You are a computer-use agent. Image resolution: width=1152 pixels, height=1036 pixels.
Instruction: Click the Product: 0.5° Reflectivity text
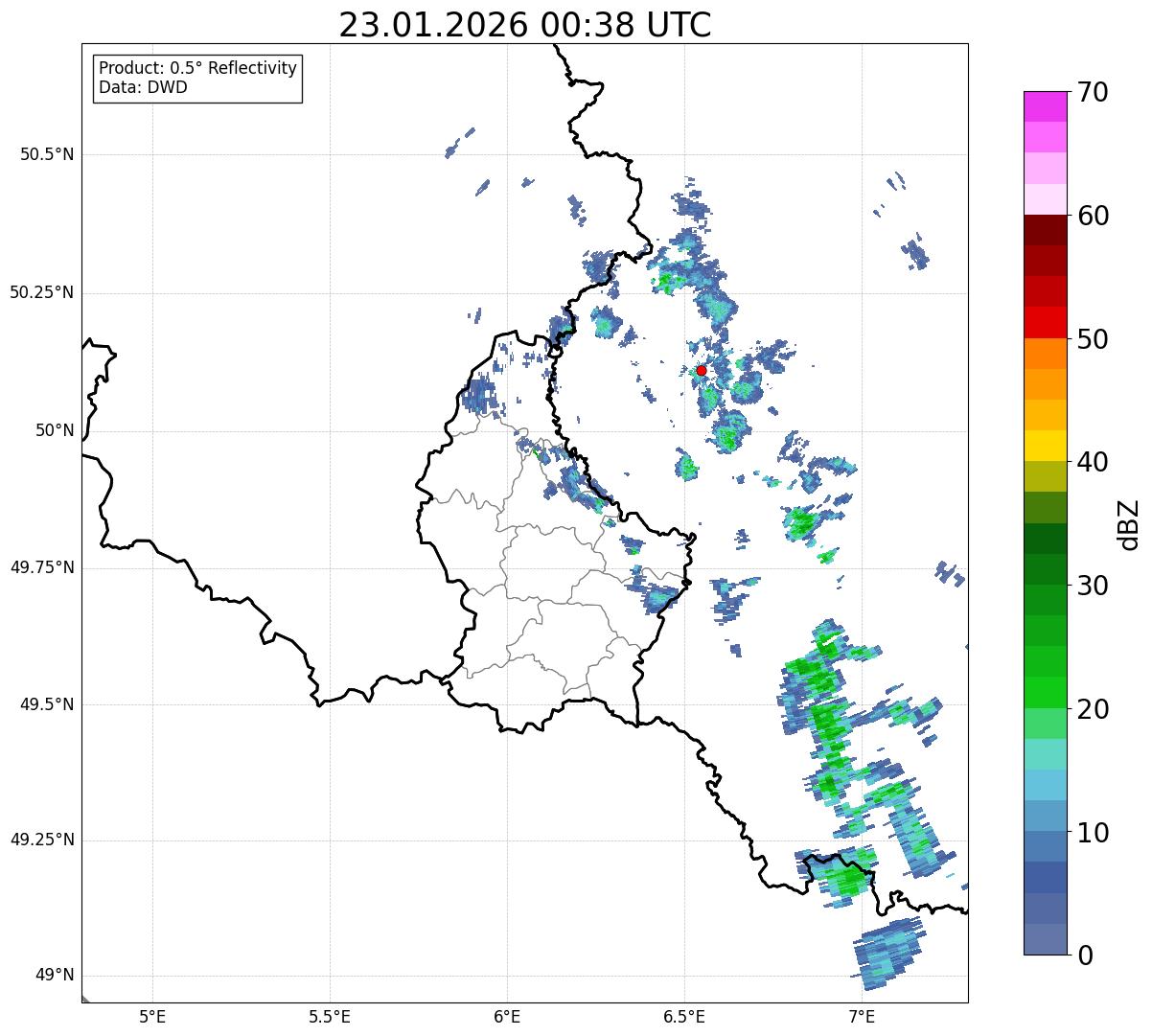197,69
